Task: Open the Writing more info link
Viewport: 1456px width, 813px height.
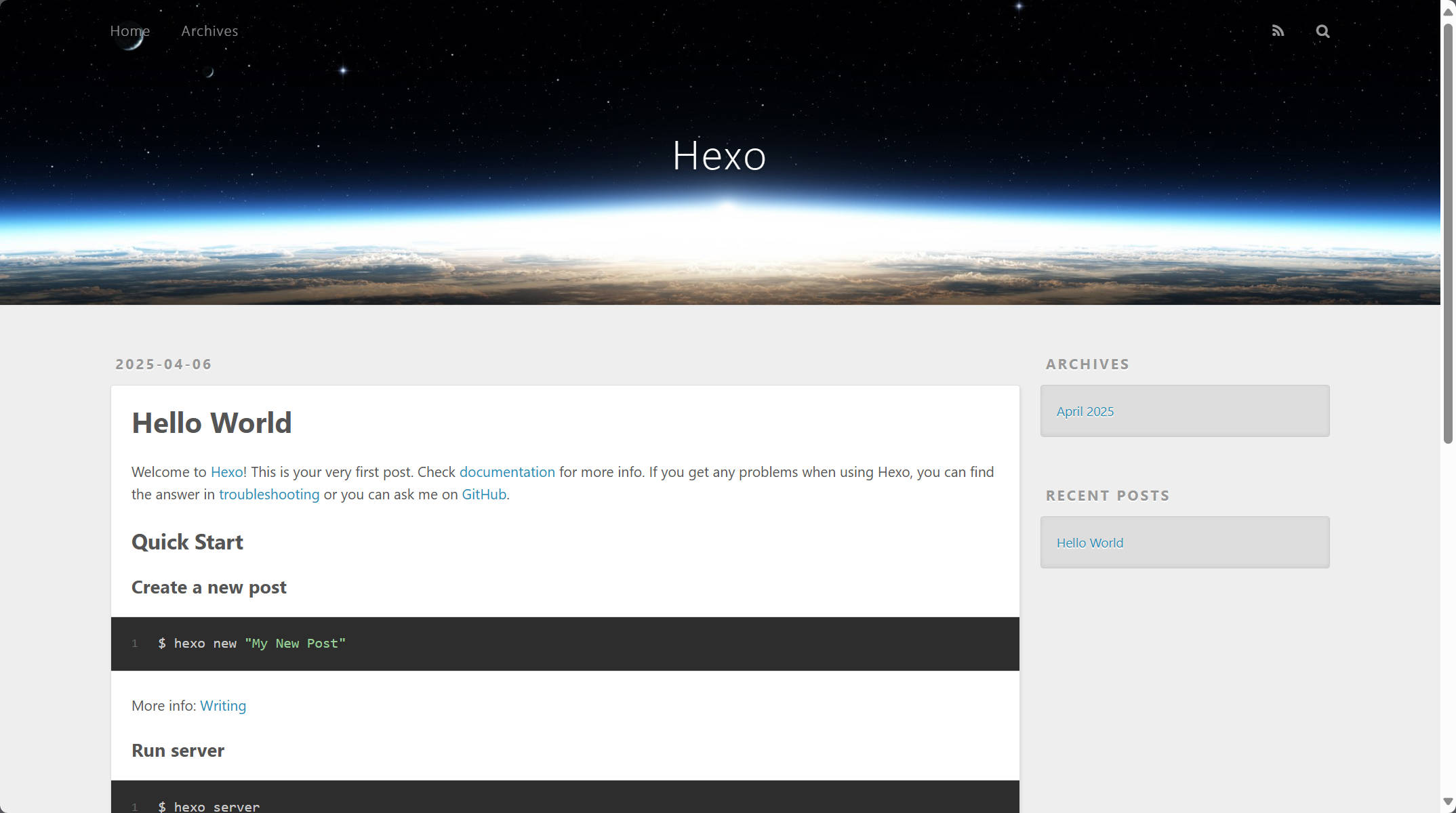Action: [x=223, y=706]
